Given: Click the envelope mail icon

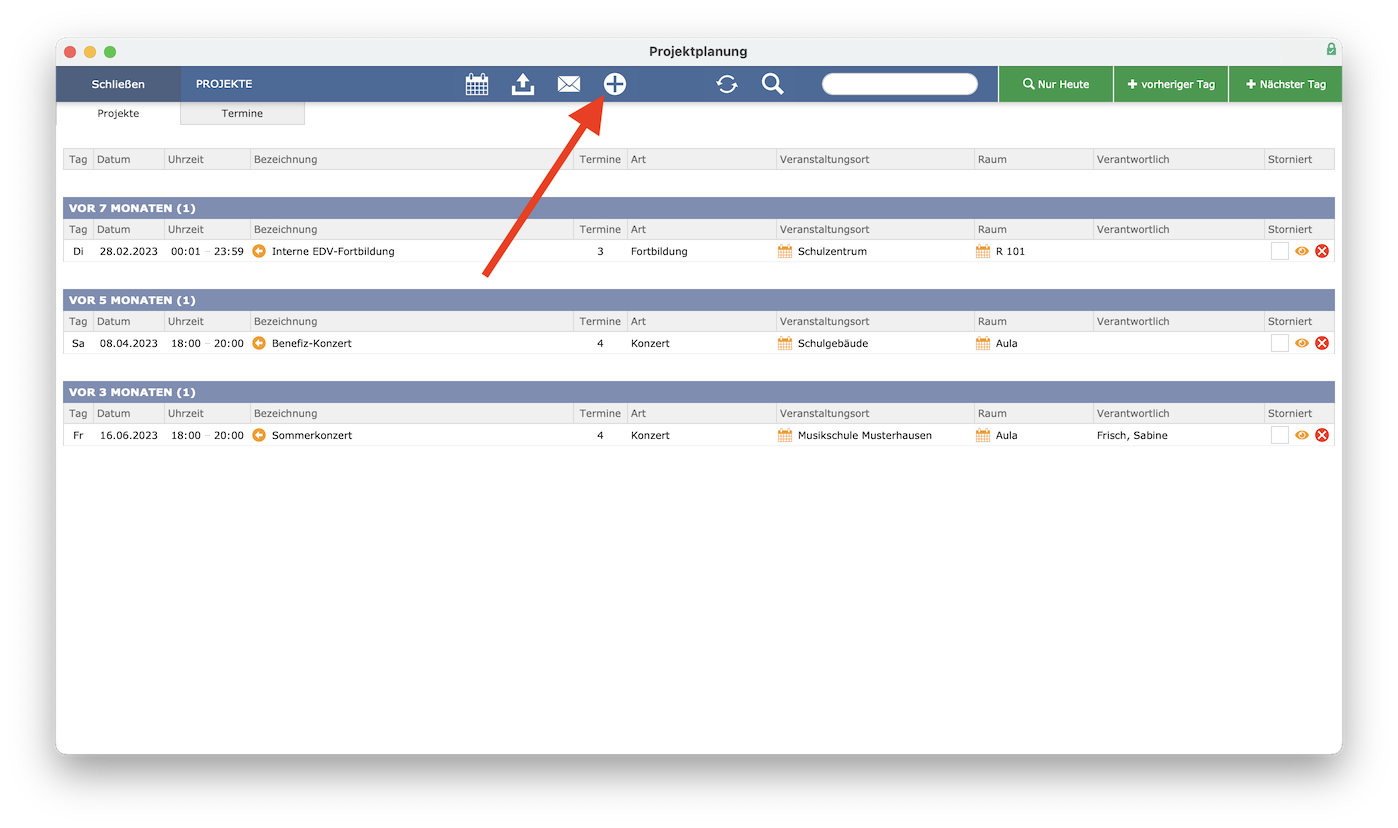Looking at the screenshot, I should point(569,85).
